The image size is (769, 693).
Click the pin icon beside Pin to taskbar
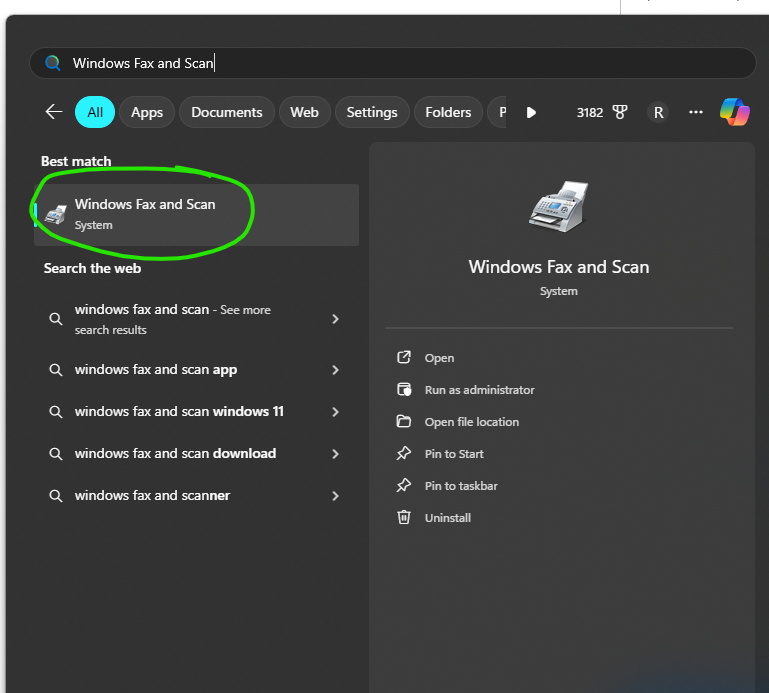404,485
